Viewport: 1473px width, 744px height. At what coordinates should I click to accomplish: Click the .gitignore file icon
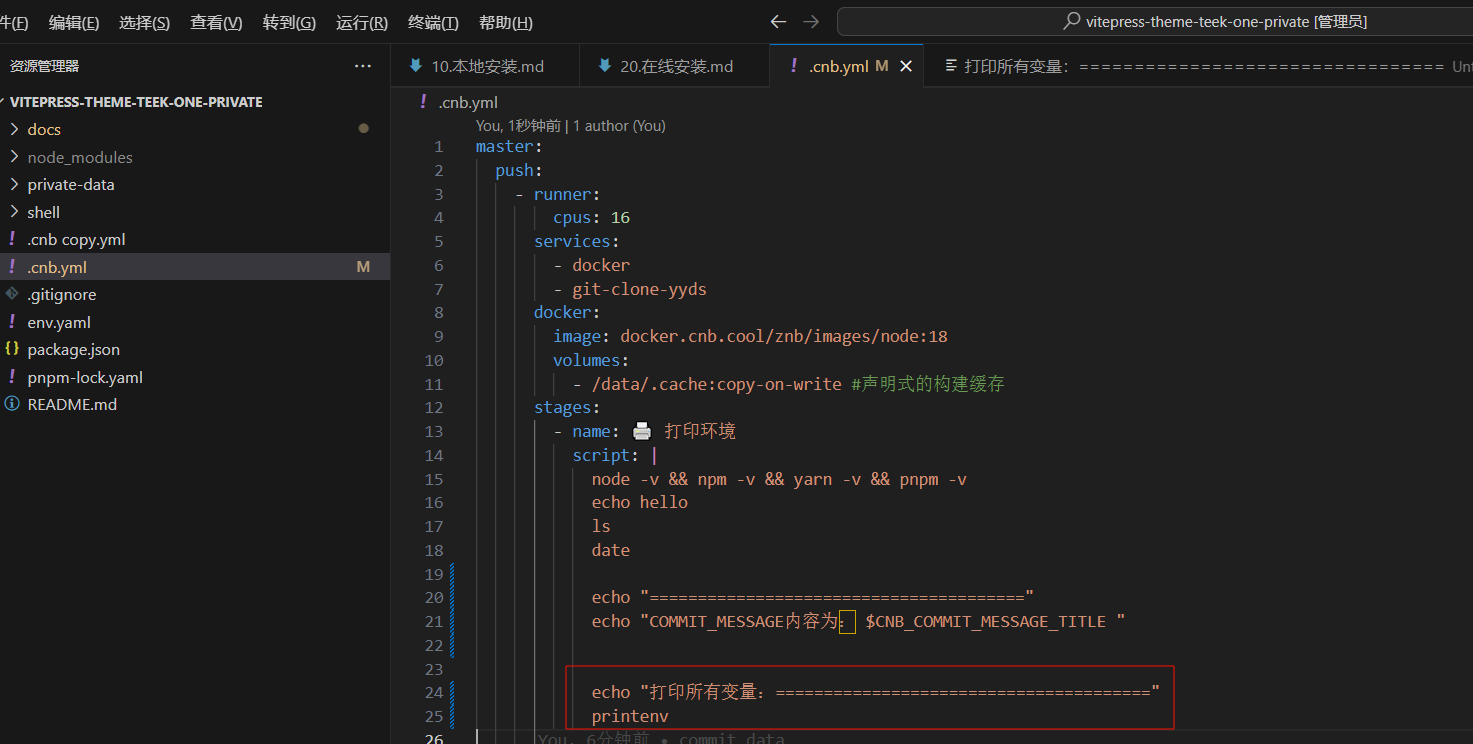point(12,295)
